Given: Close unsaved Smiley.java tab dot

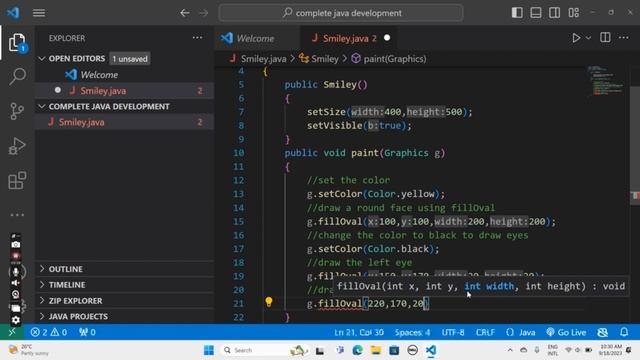Looking at the screenshot, I should [x=387, y=38].
